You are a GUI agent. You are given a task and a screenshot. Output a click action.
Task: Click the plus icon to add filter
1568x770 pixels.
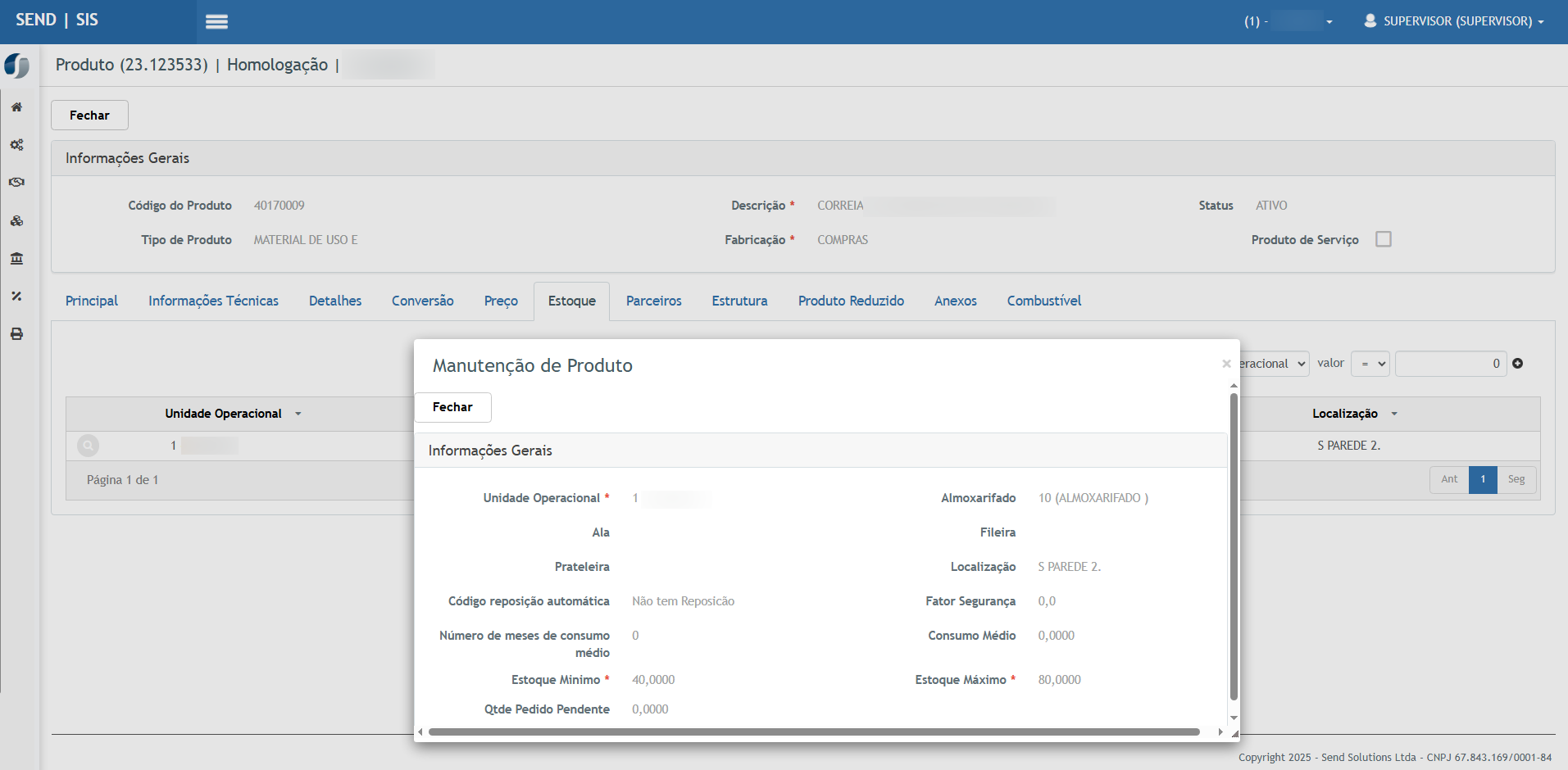pos(1517,364)
